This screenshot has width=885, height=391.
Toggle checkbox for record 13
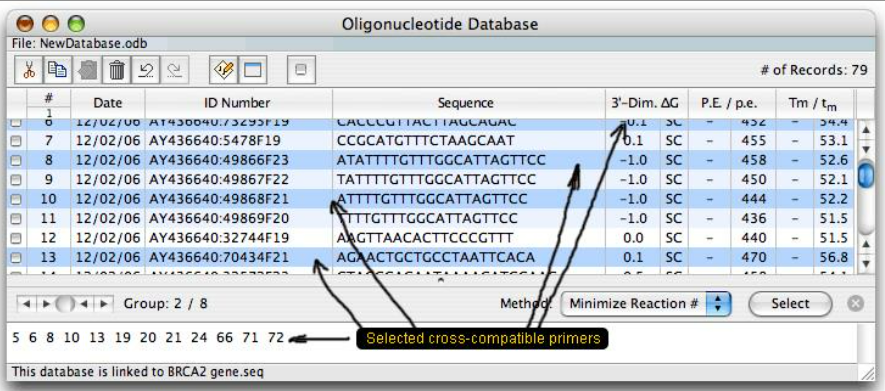point(16,258)
